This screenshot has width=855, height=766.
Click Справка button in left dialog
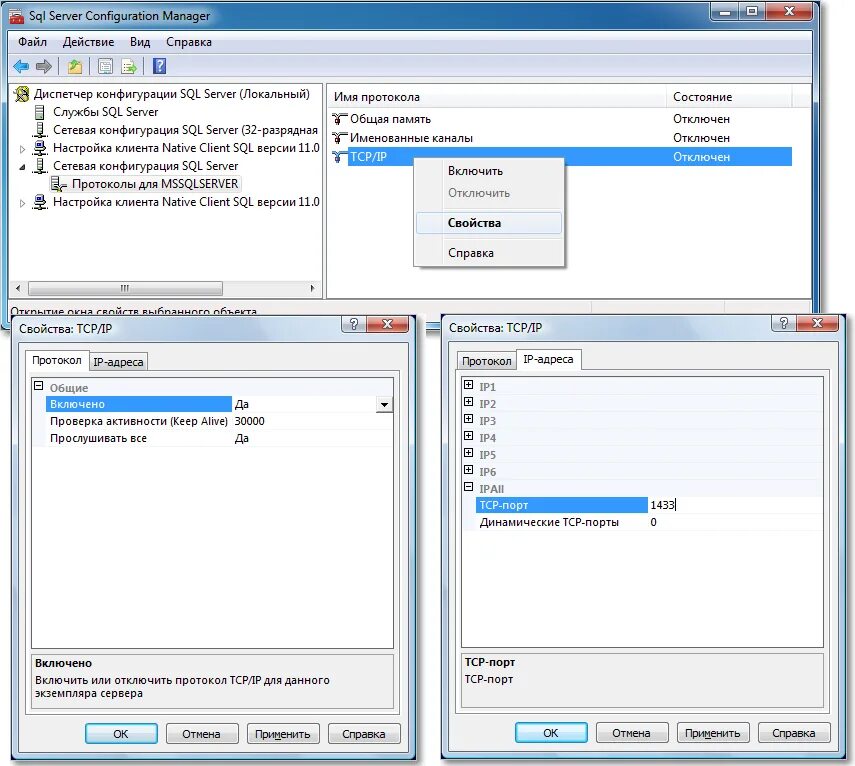[364, 734]
